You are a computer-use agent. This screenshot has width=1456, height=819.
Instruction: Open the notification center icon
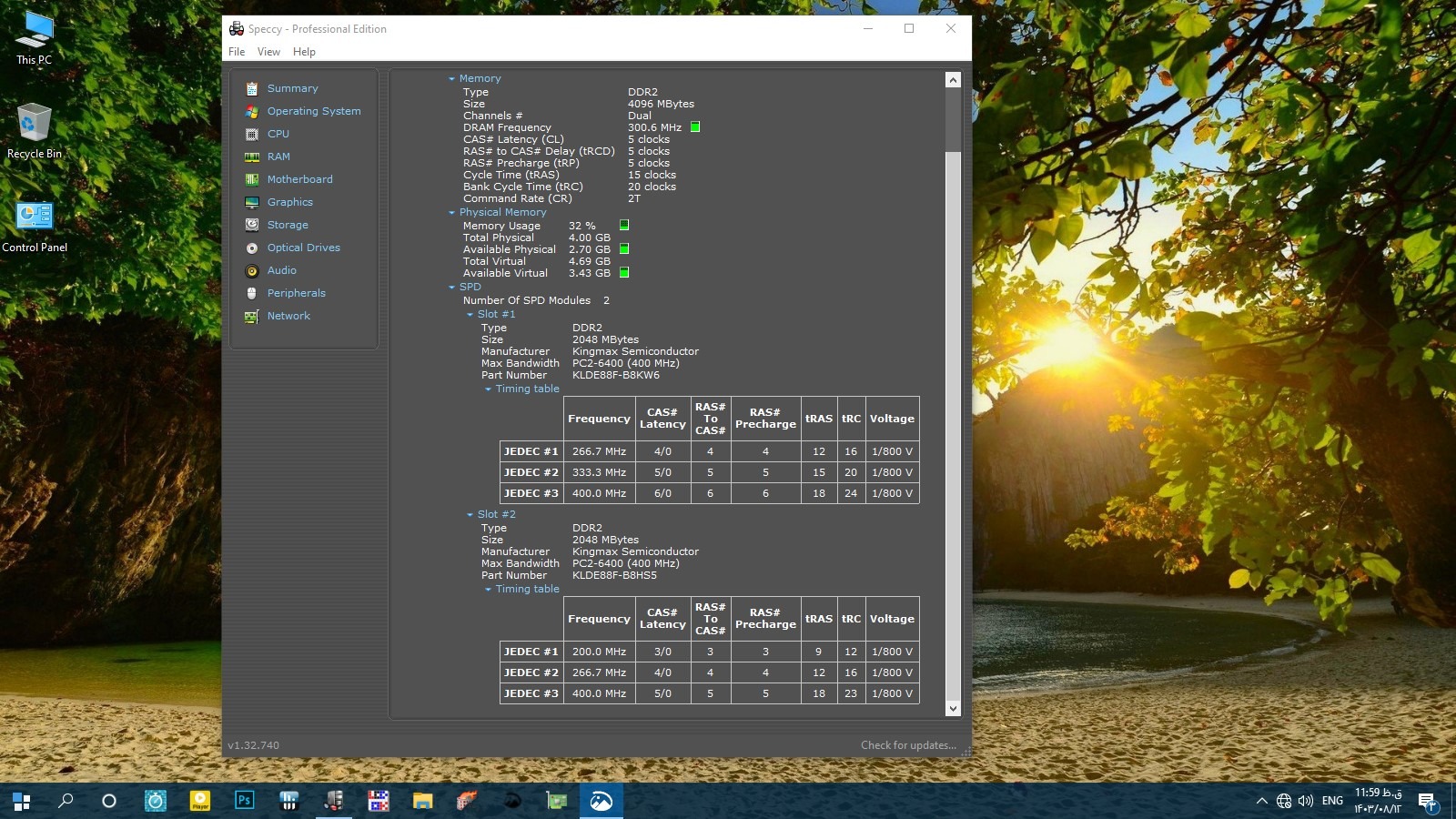pyautogui.click(x=1427, y=801)
